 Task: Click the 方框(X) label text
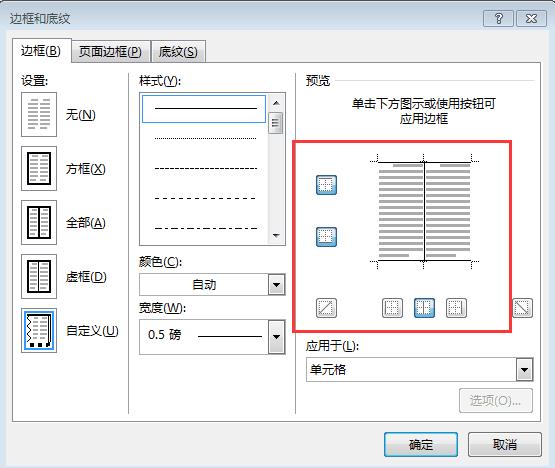point(86,169)
